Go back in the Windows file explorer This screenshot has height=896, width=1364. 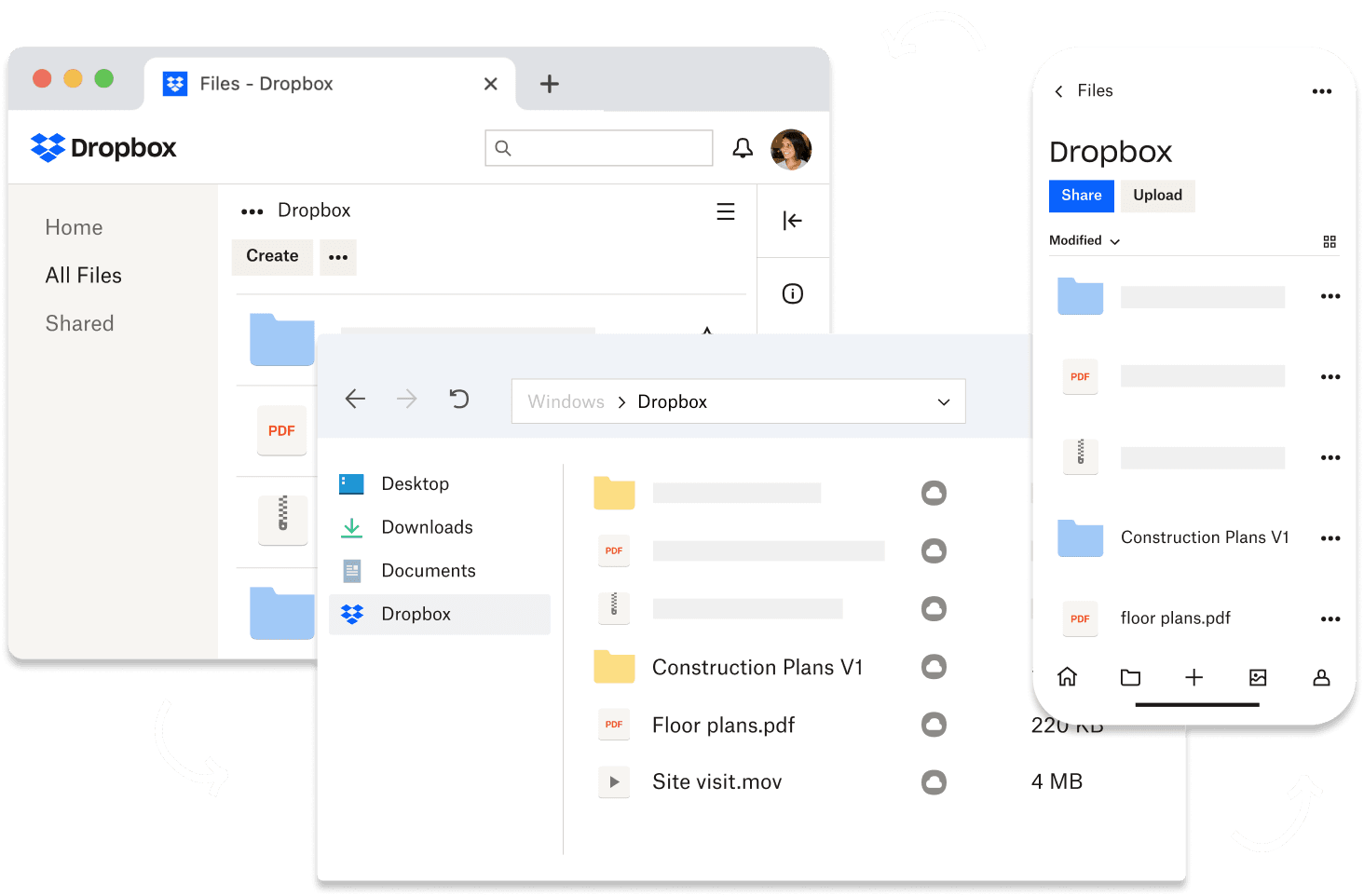tap(355, 400)
